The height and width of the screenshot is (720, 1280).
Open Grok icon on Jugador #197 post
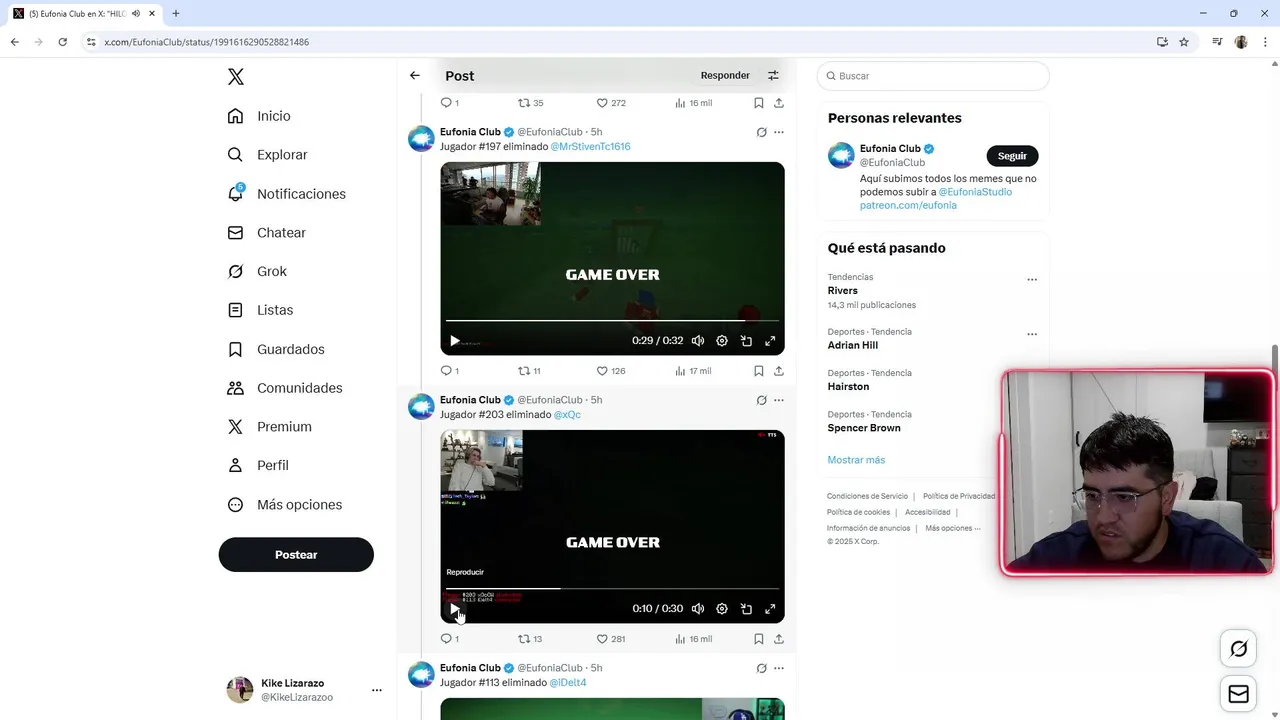point(761,132)
